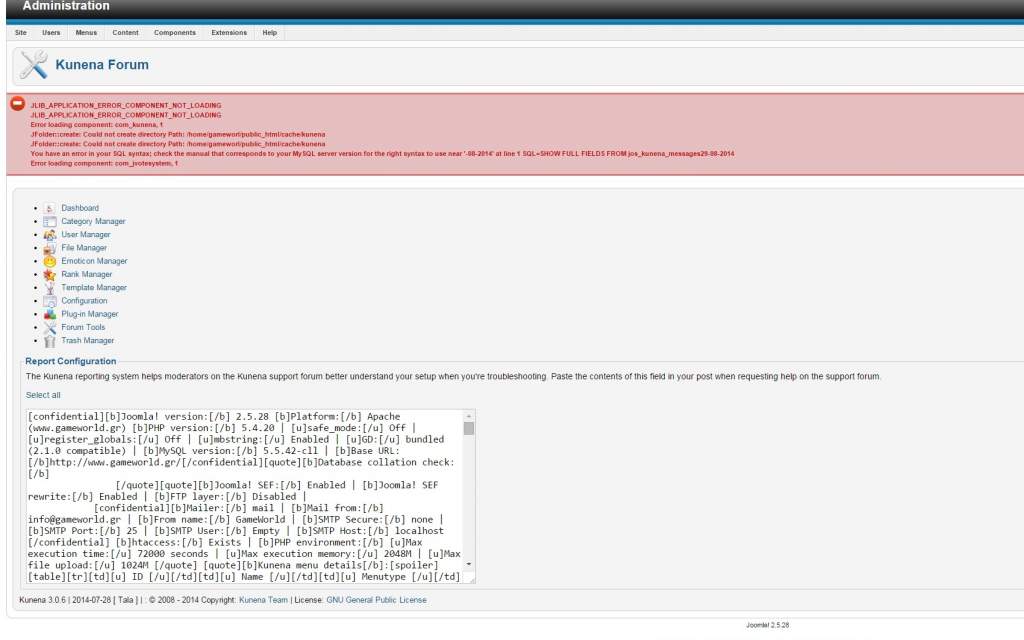Click the Dashboard icon in Kunena menu

click(50, 208)
